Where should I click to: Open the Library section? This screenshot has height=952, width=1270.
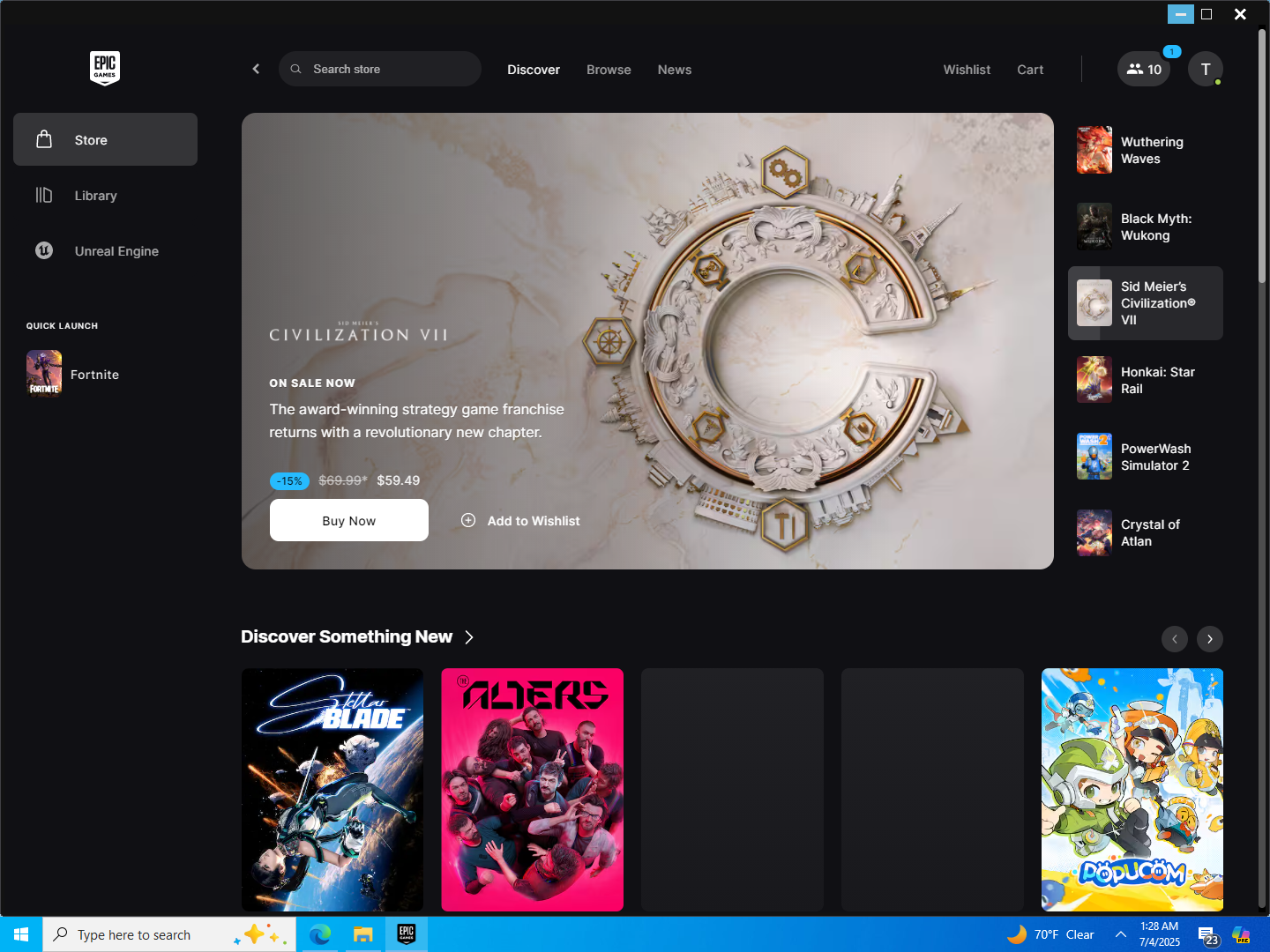105,195
